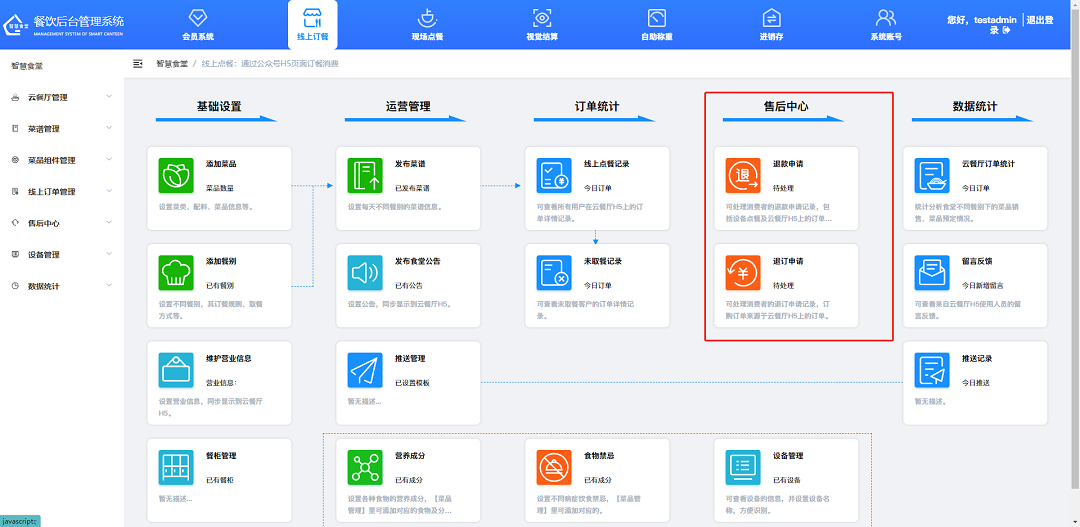Select the 退订申请 orange icon
The height and width of the screenshot is (527, 1080).
point(743,272)
